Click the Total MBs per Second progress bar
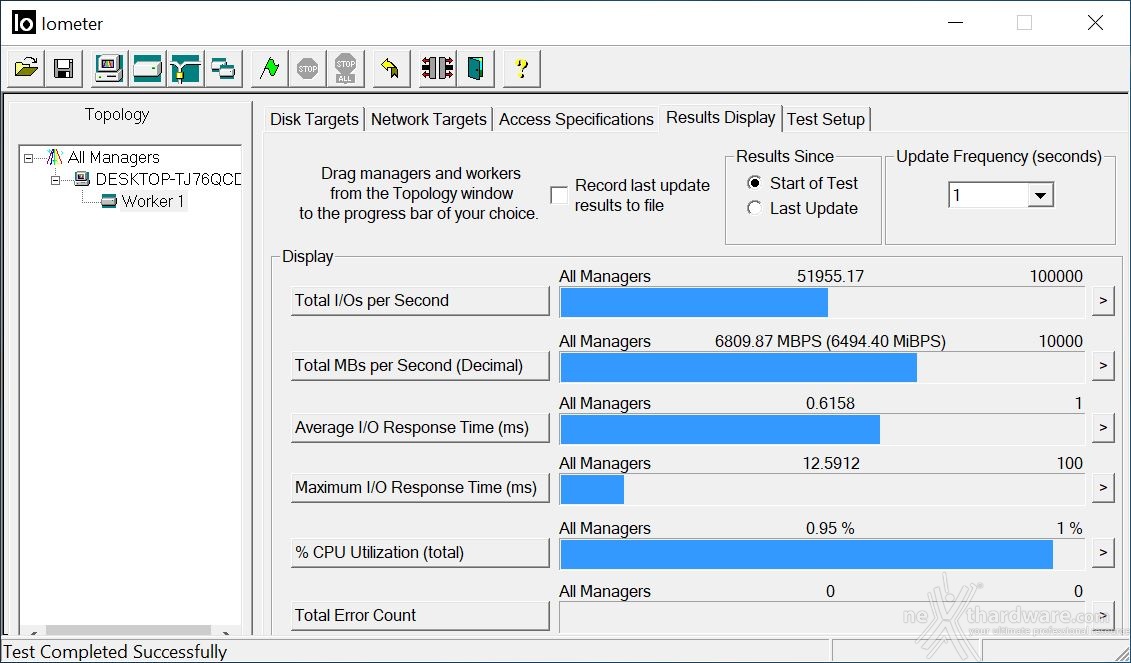Viewport: 1131px width, 663px height. (822, 367)
